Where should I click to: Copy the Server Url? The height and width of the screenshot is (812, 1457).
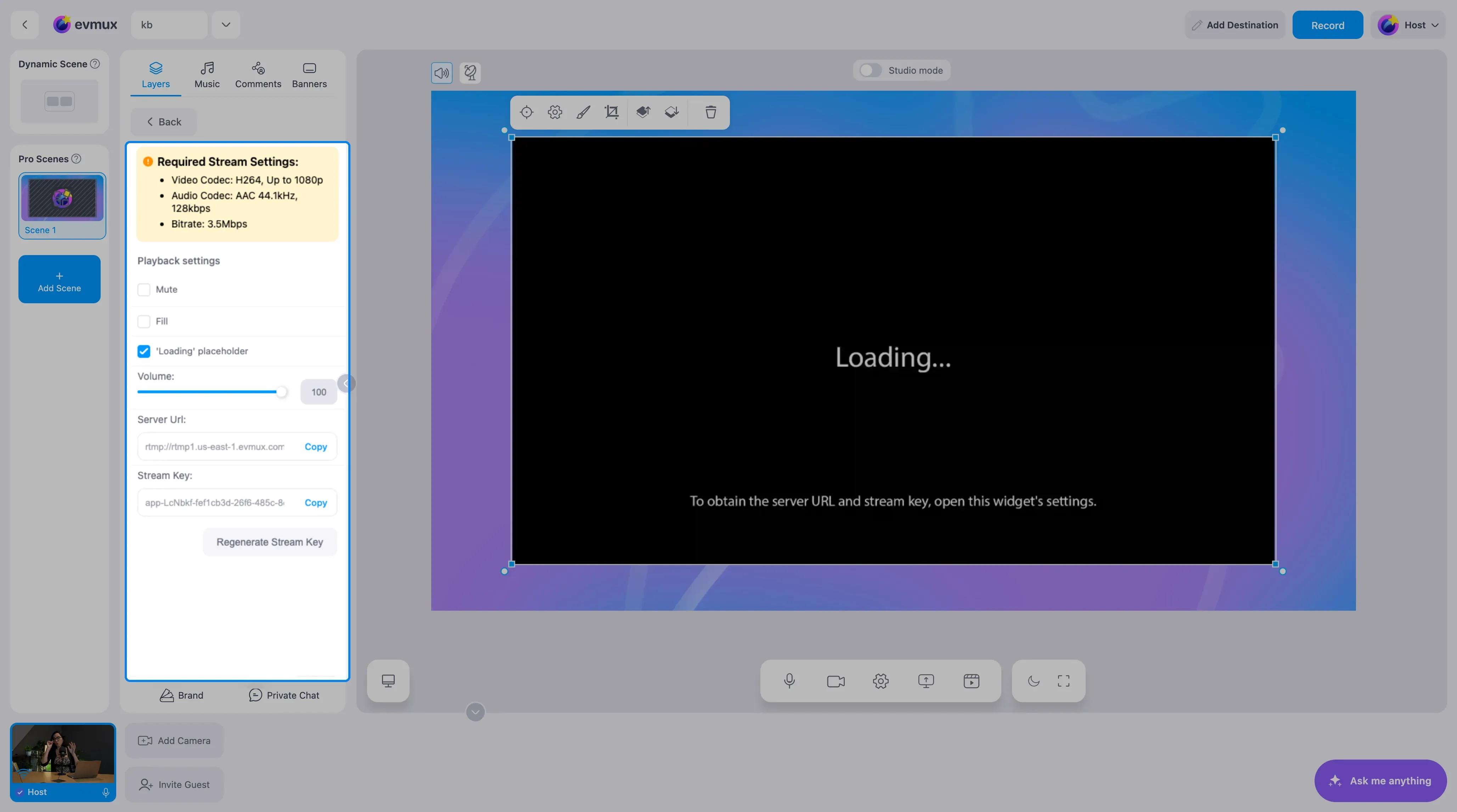click(316, 447)
